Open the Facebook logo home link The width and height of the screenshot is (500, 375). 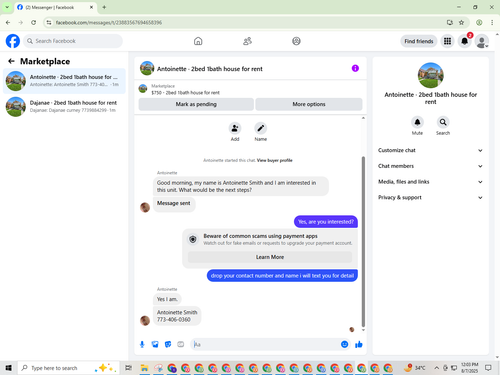pyautogui.click(x=13, y=41)
